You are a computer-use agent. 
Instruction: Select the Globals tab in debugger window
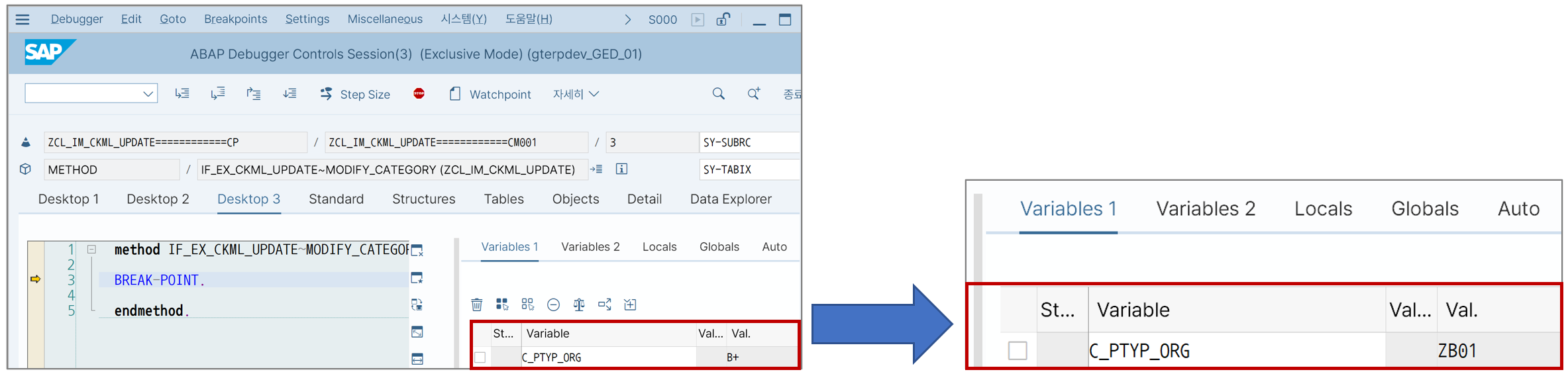719,247
